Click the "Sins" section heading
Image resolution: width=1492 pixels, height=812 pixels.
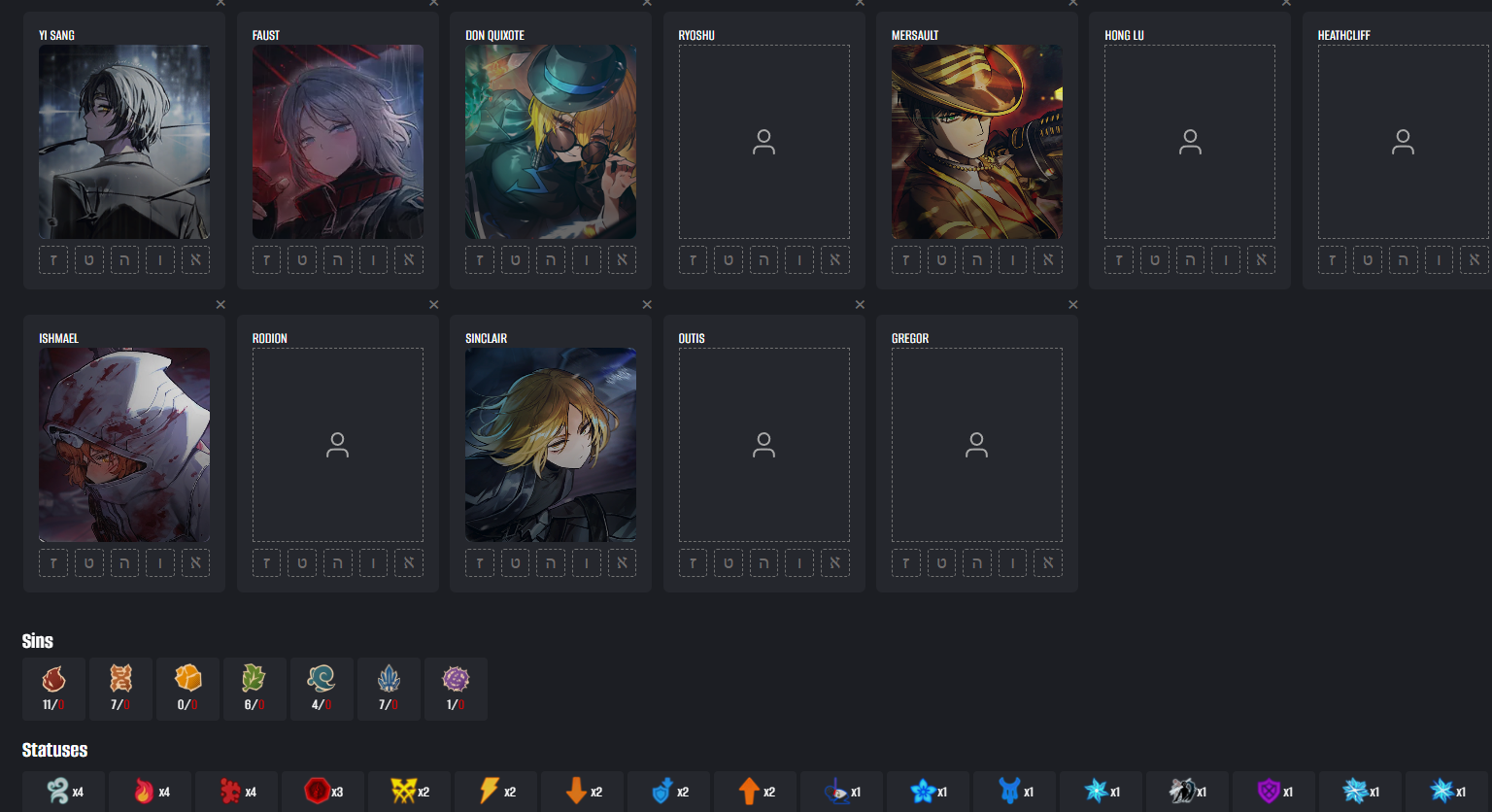pyautogui.click(x=38, y=641)
